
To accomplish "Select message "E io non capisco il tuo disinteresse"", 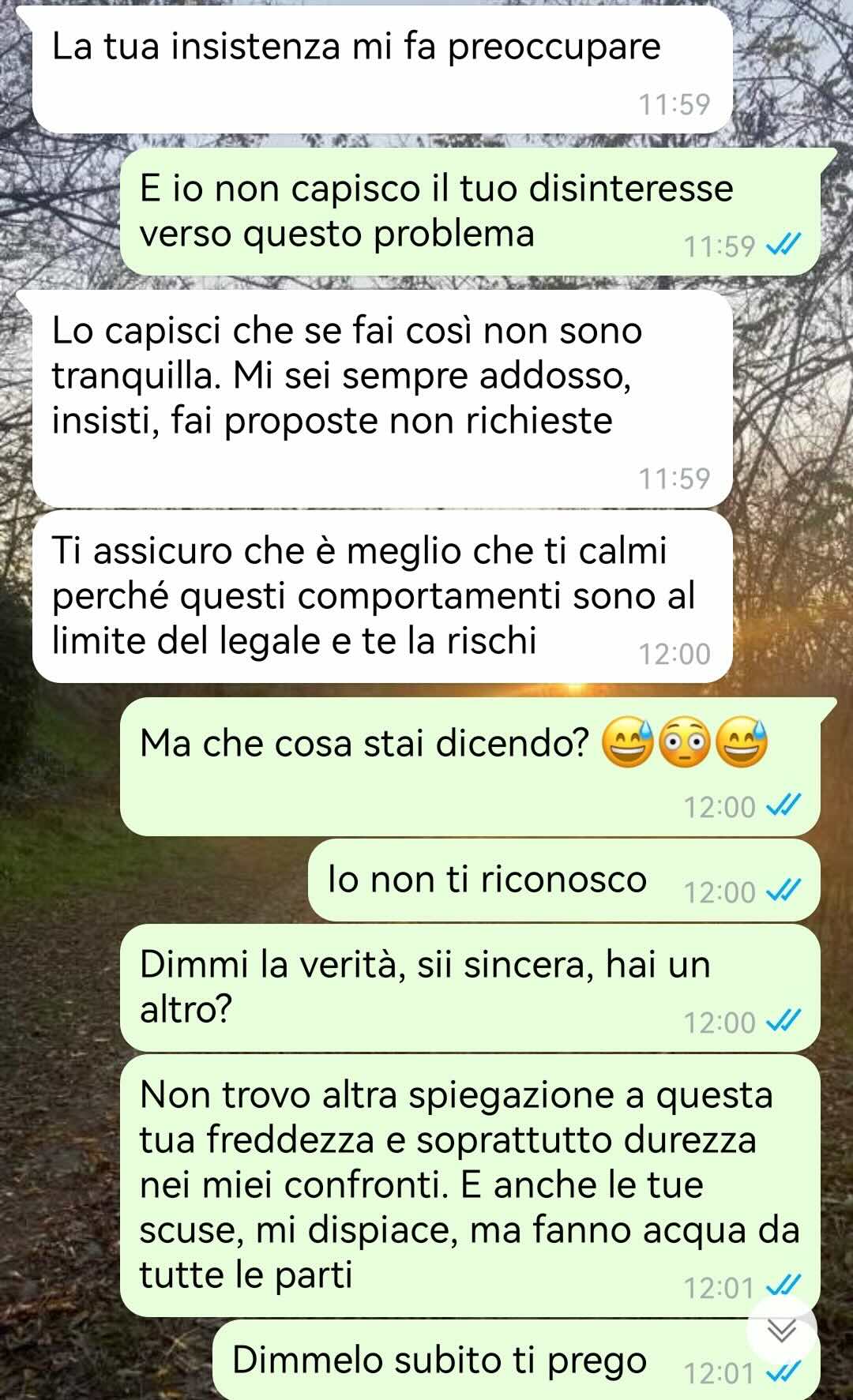I will point(471,212).
